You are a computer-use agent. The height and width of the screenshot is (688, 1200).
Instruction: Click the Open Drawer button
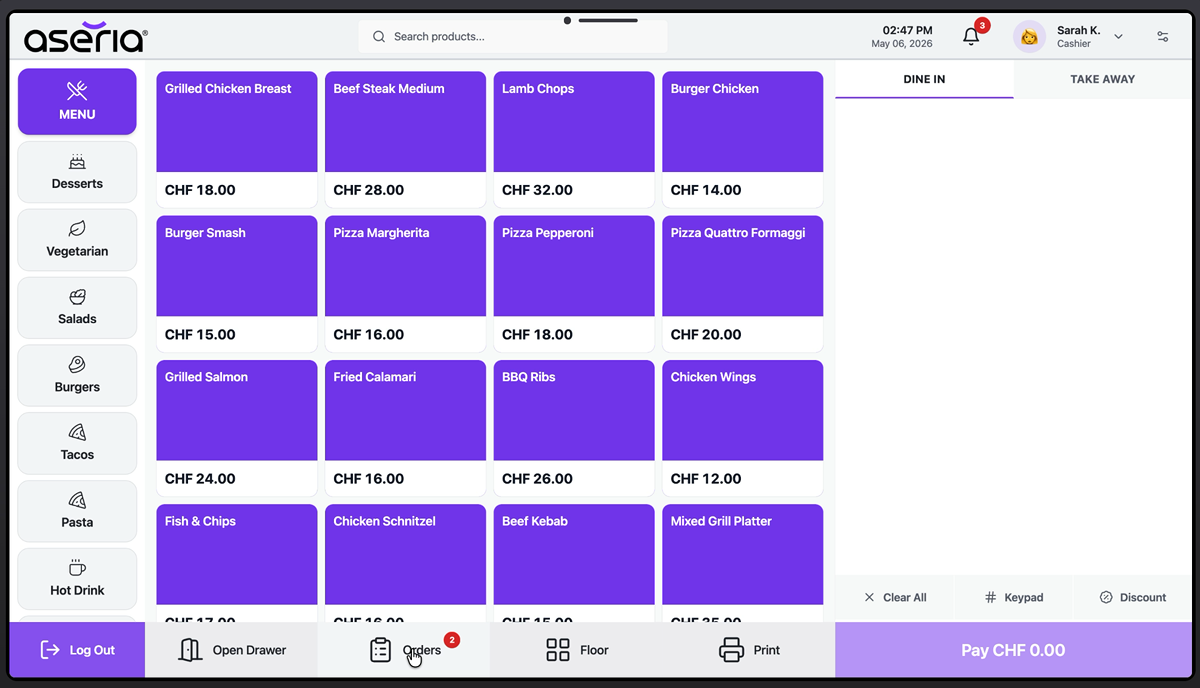pos(231,650)
